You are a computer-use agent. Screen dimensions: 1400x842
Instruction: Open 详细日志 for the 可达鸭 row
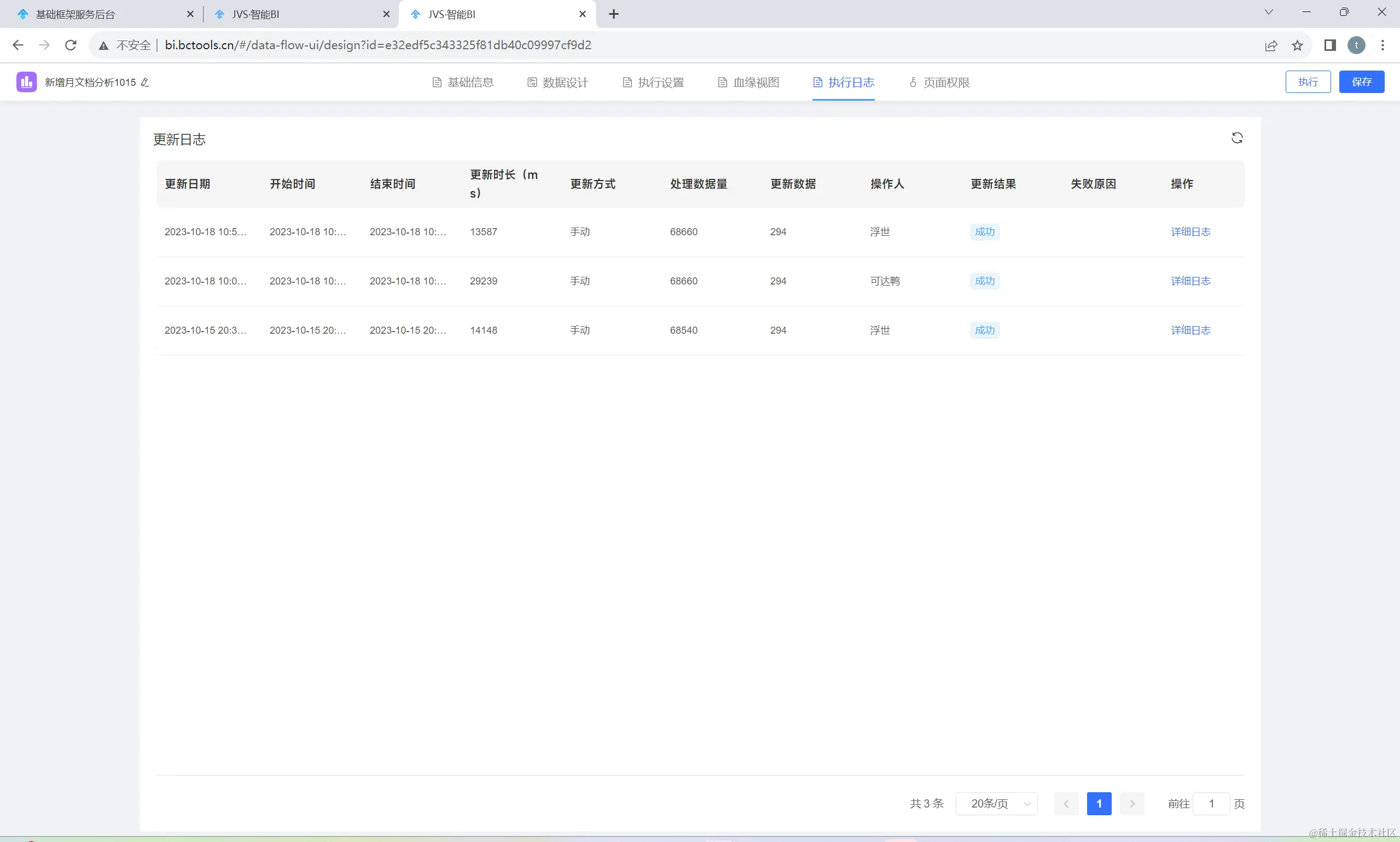[x=1190, y=281]
